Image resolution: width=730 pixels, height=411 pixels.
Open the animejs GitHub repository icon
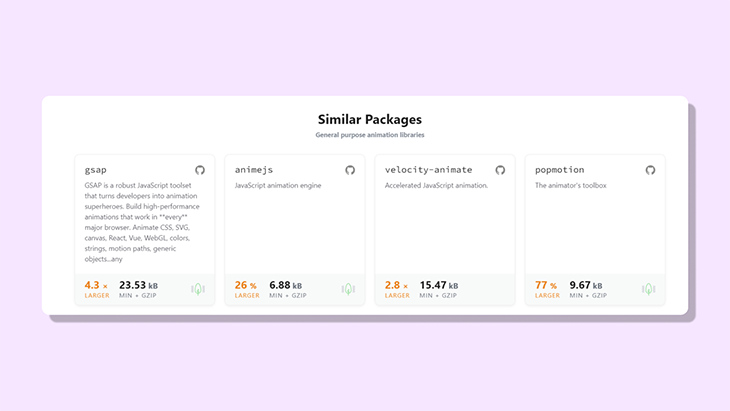(x=350, y=170)
